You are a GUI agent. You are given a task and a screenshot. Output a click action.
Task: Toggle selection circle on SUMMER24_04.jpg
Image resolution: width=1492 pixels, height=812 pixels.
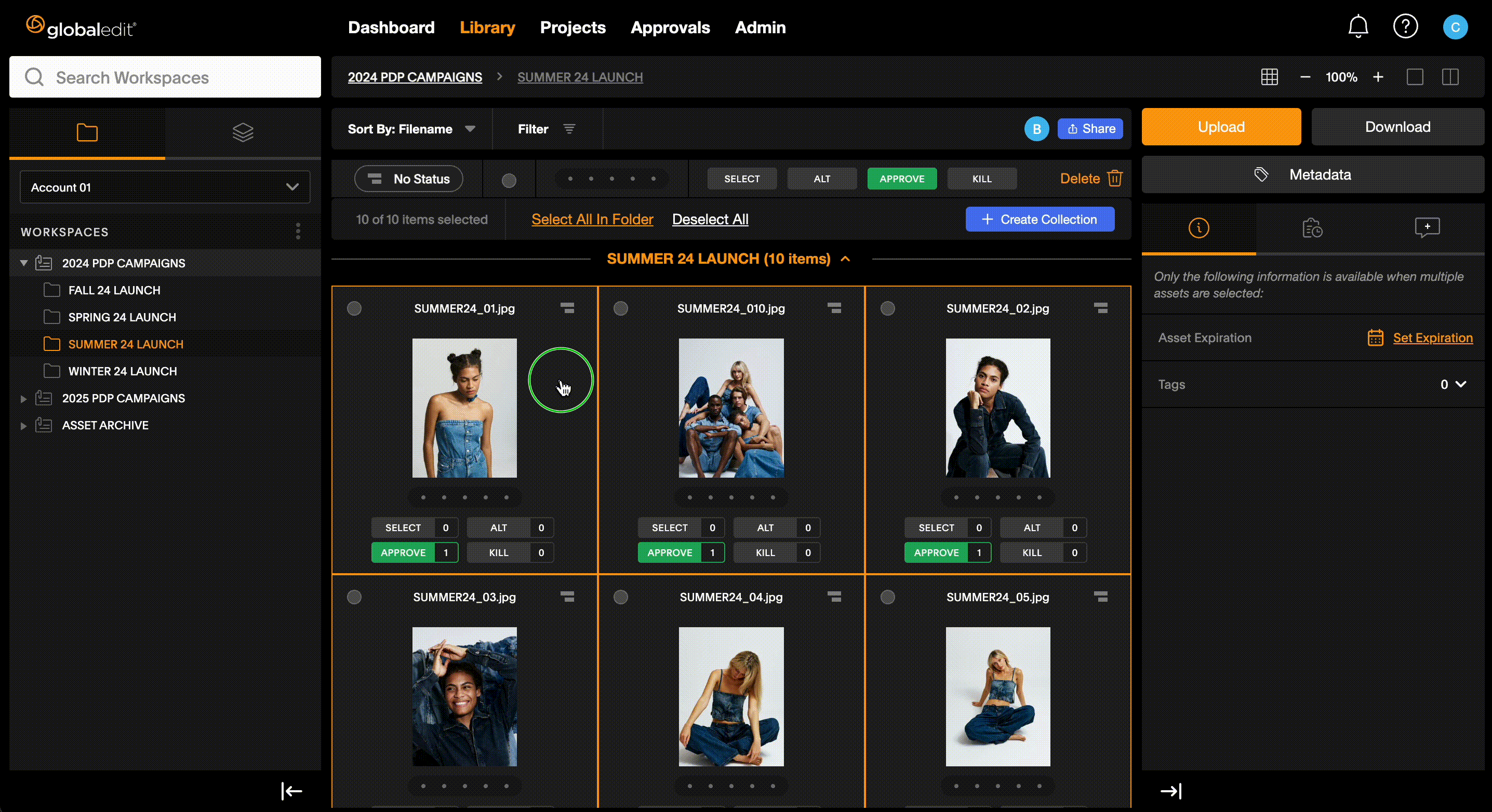(x=620, y=597)
